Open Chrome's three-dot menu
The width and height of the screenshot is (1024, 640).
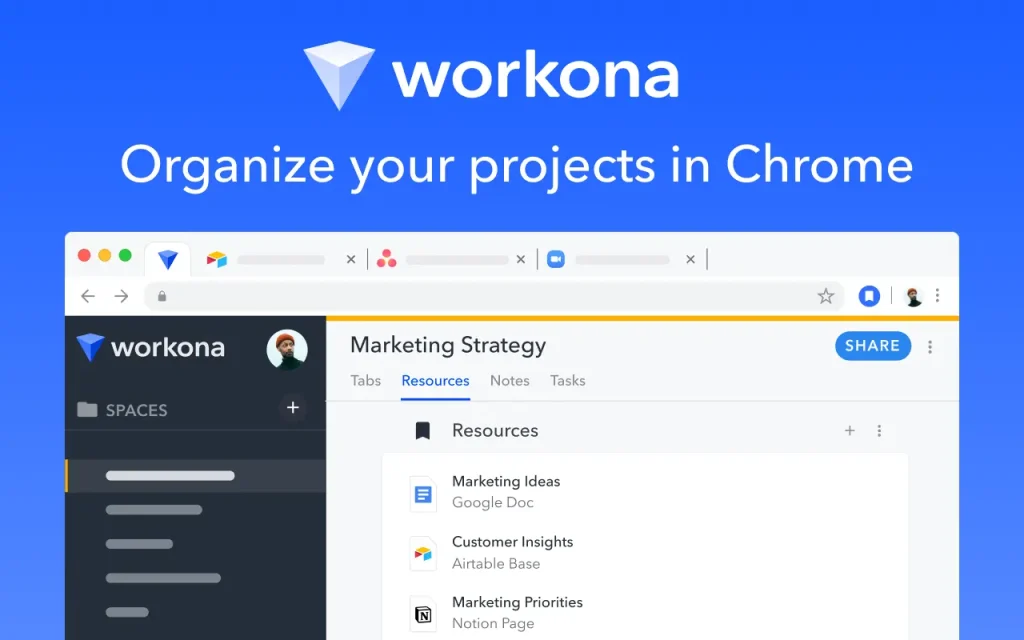937,296
